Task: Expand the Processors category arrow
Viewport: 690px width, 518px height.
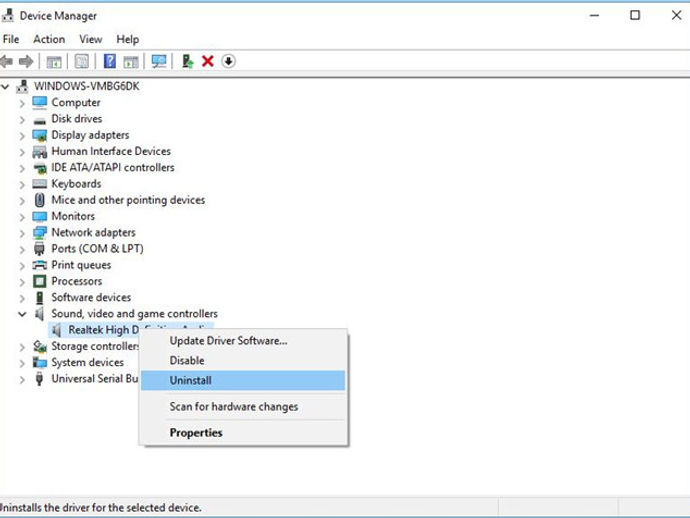Action: click(22, 282)
